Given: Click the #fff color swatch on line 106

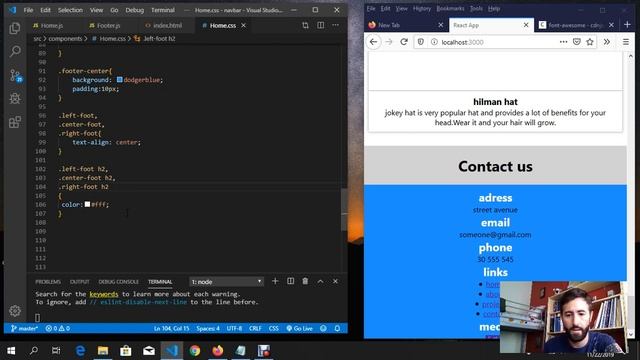Looking at the screenshot, I should pyautogui.click(x=87, y=204).
